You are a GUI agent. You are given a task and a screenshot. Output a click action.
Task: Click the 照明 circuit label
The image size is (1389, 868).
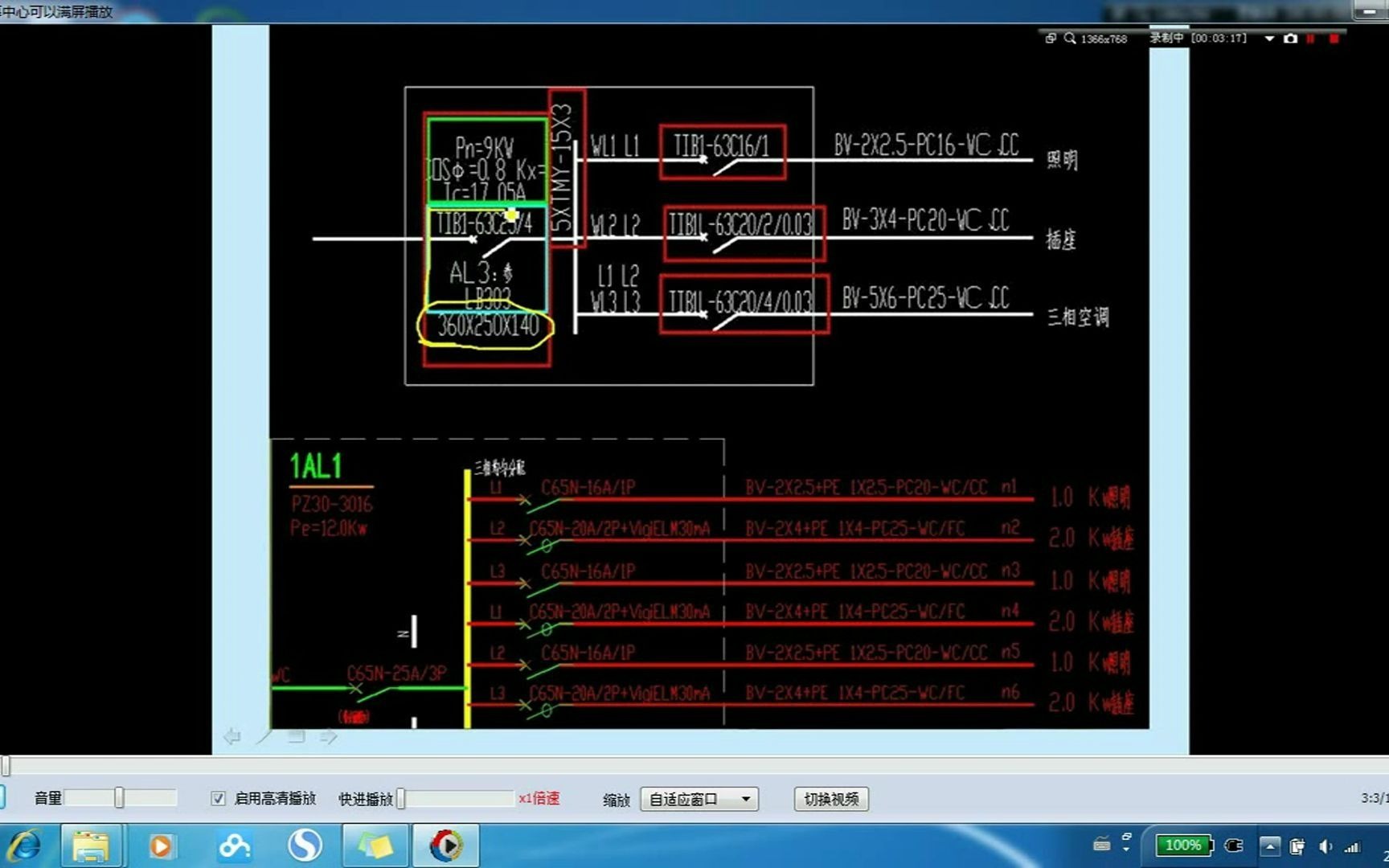click(x=1062, y=160)
